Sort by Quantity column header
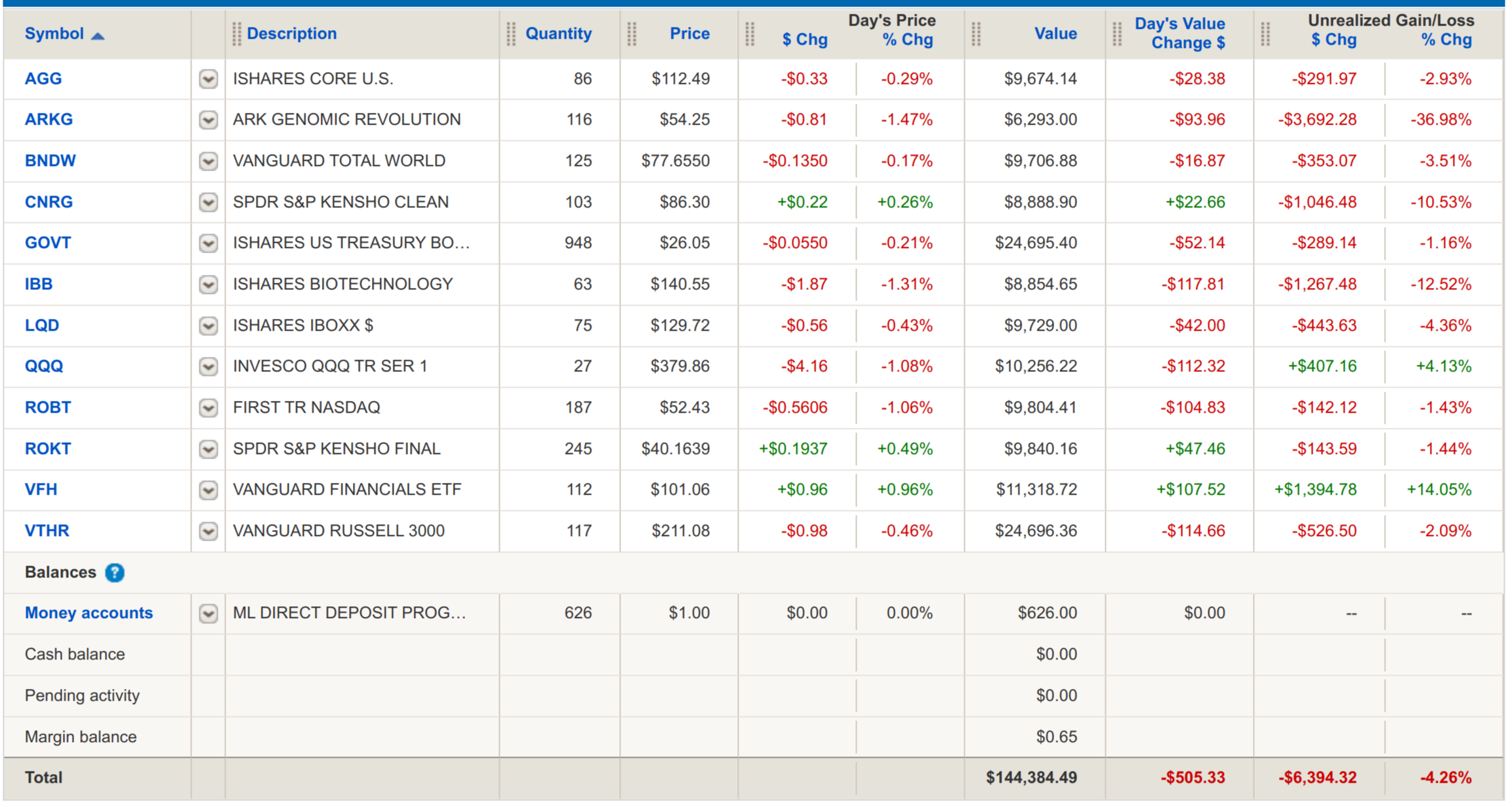This screenshot has width=1512, height=807. pyautogui.click(x=558, y=33)
